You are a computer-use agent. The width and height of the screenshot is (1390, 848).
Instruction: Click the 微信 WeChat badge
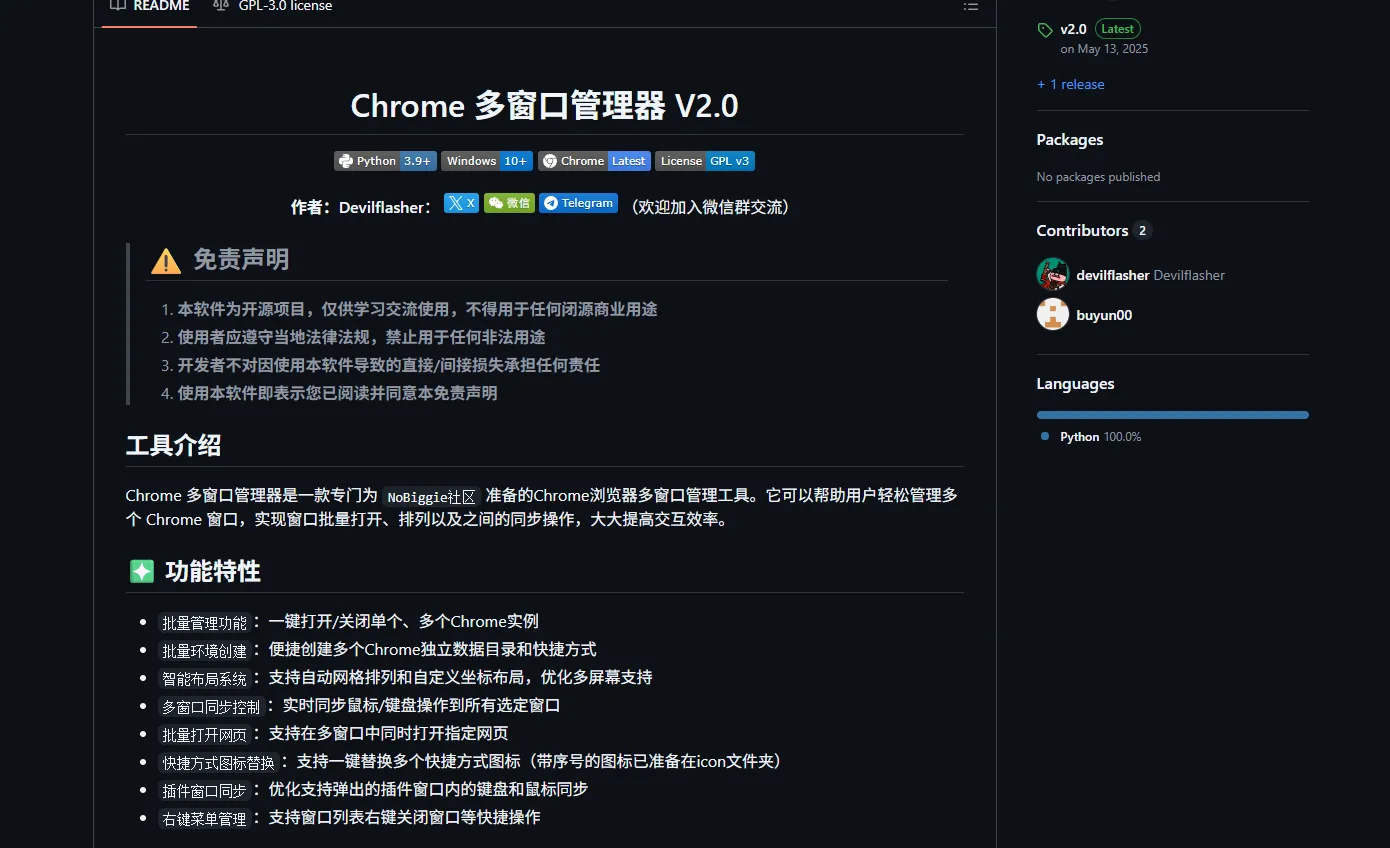click(509, 202)
